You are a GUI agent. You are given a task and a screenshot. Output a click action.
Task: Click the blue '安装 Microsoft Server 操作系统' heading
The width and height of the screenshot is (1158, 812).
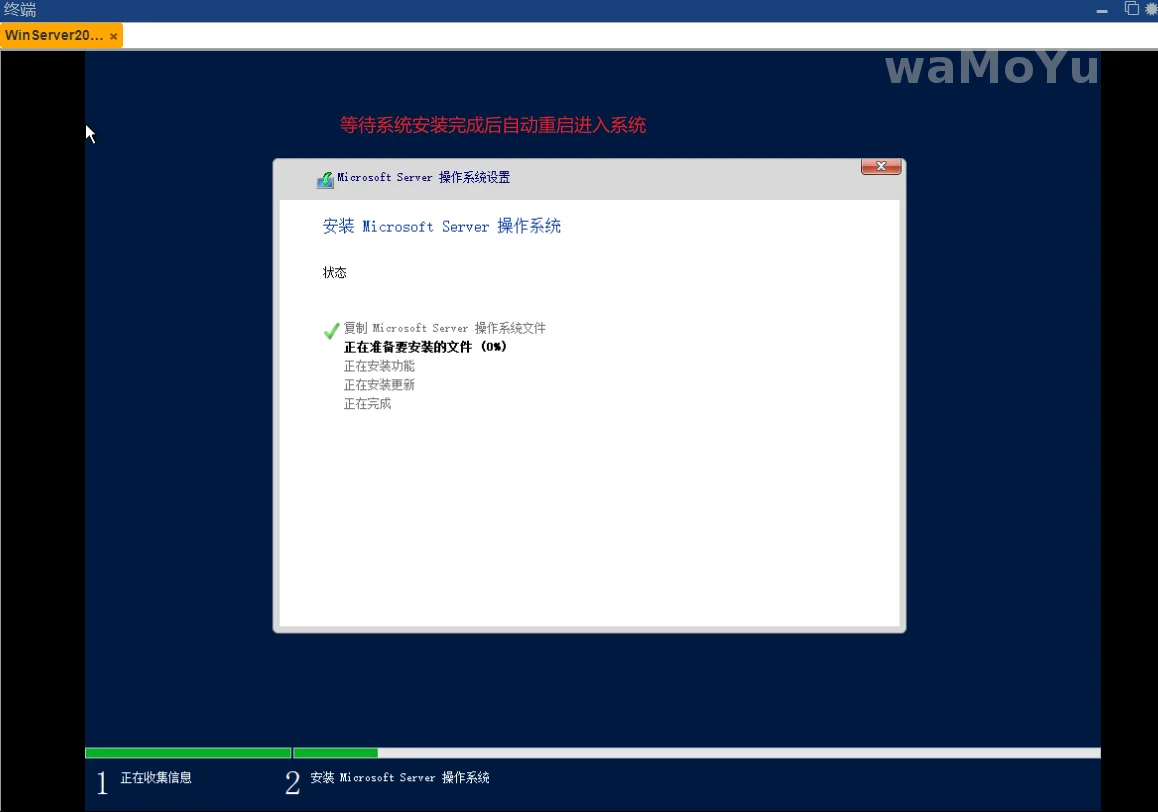coord(441,227)
